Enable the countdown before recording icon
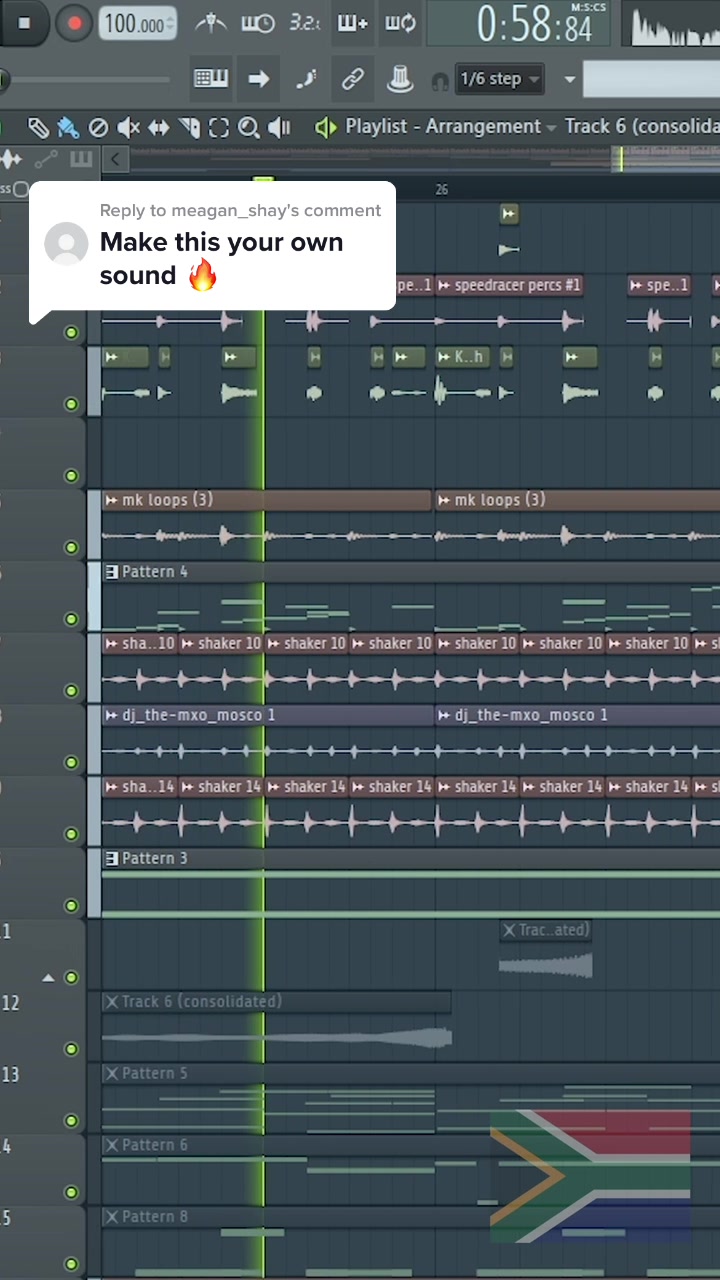Screen dimensions: 720x1280 point(305,22)
